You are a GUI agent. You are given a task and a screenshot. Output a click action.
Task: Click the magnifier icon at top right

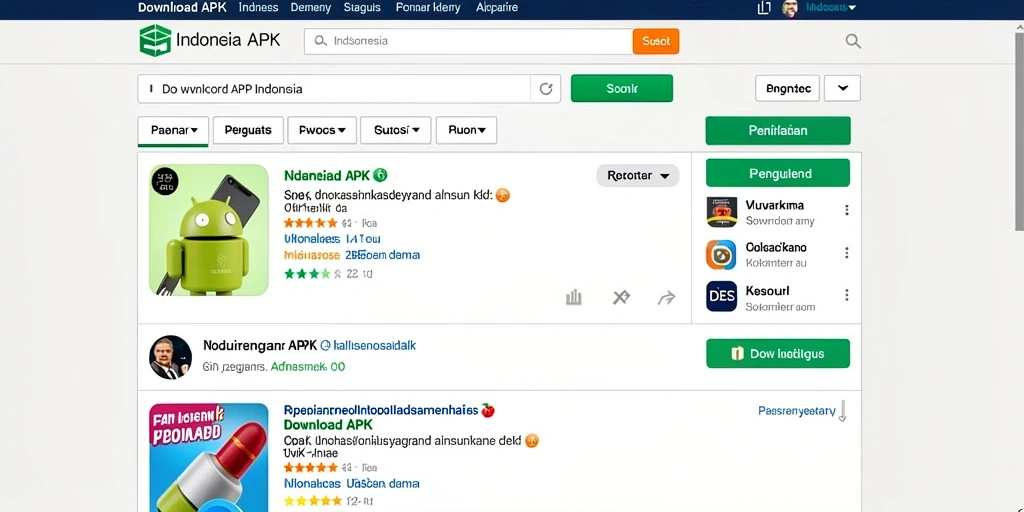point(853,41)
